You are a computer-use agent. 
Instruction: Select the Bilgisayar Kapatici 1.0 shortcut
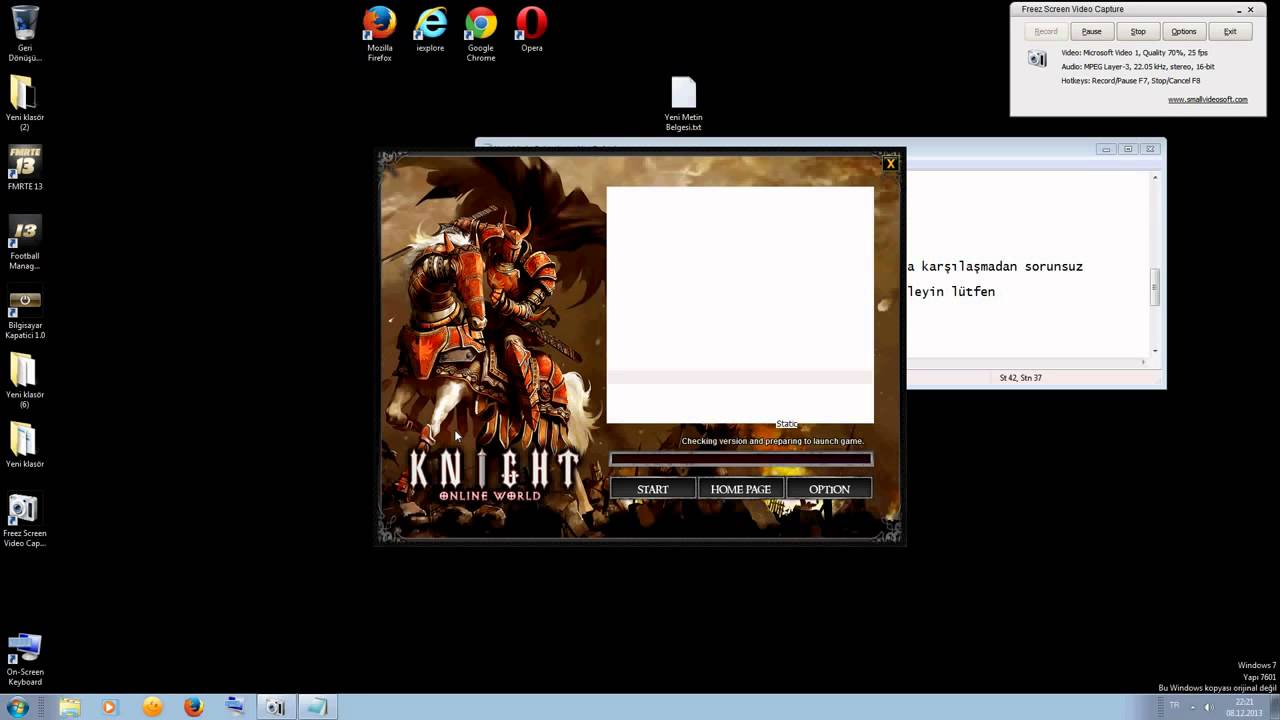click(25, 312)
